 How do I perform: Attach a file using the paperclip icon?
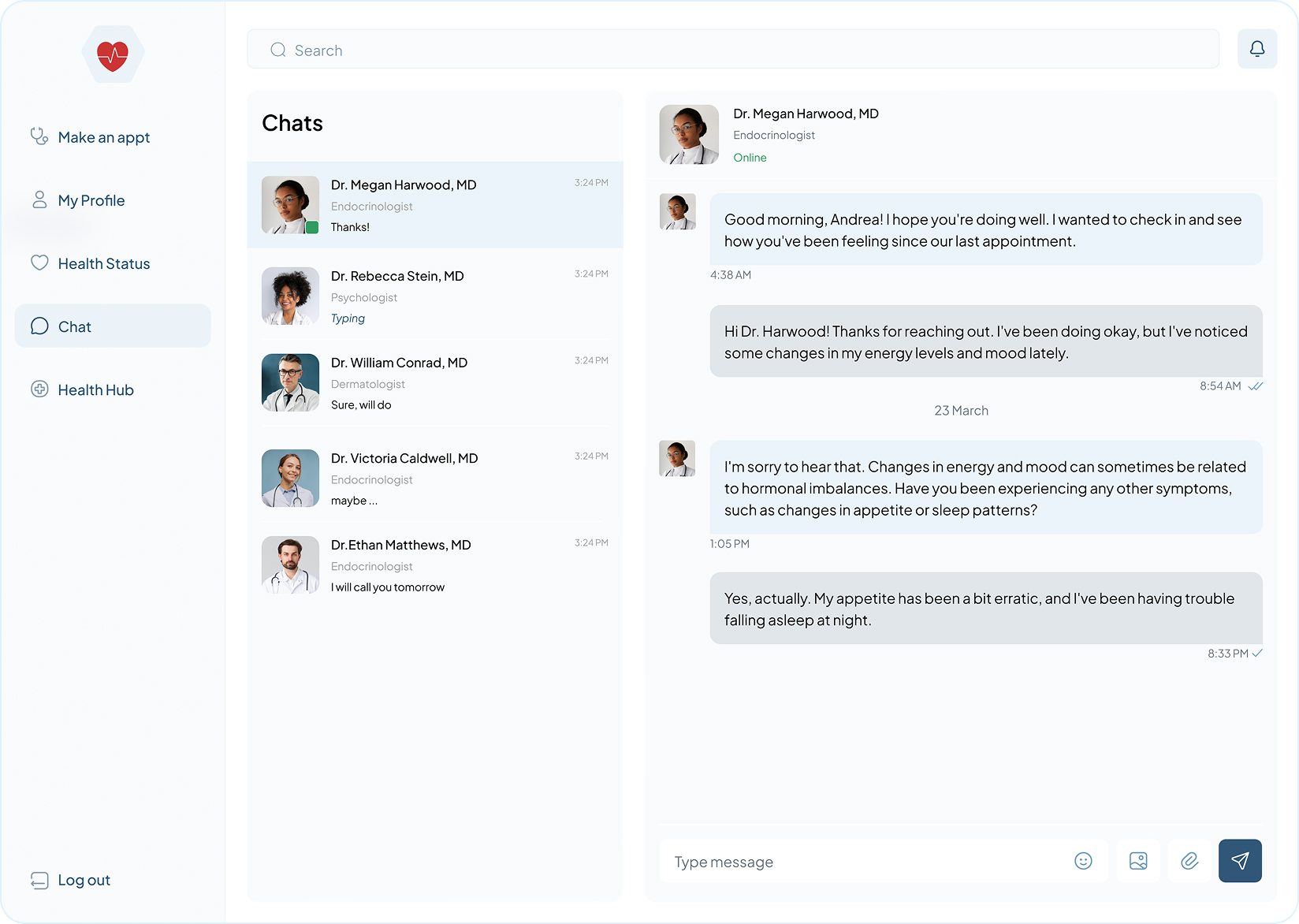coord(1189,861)
